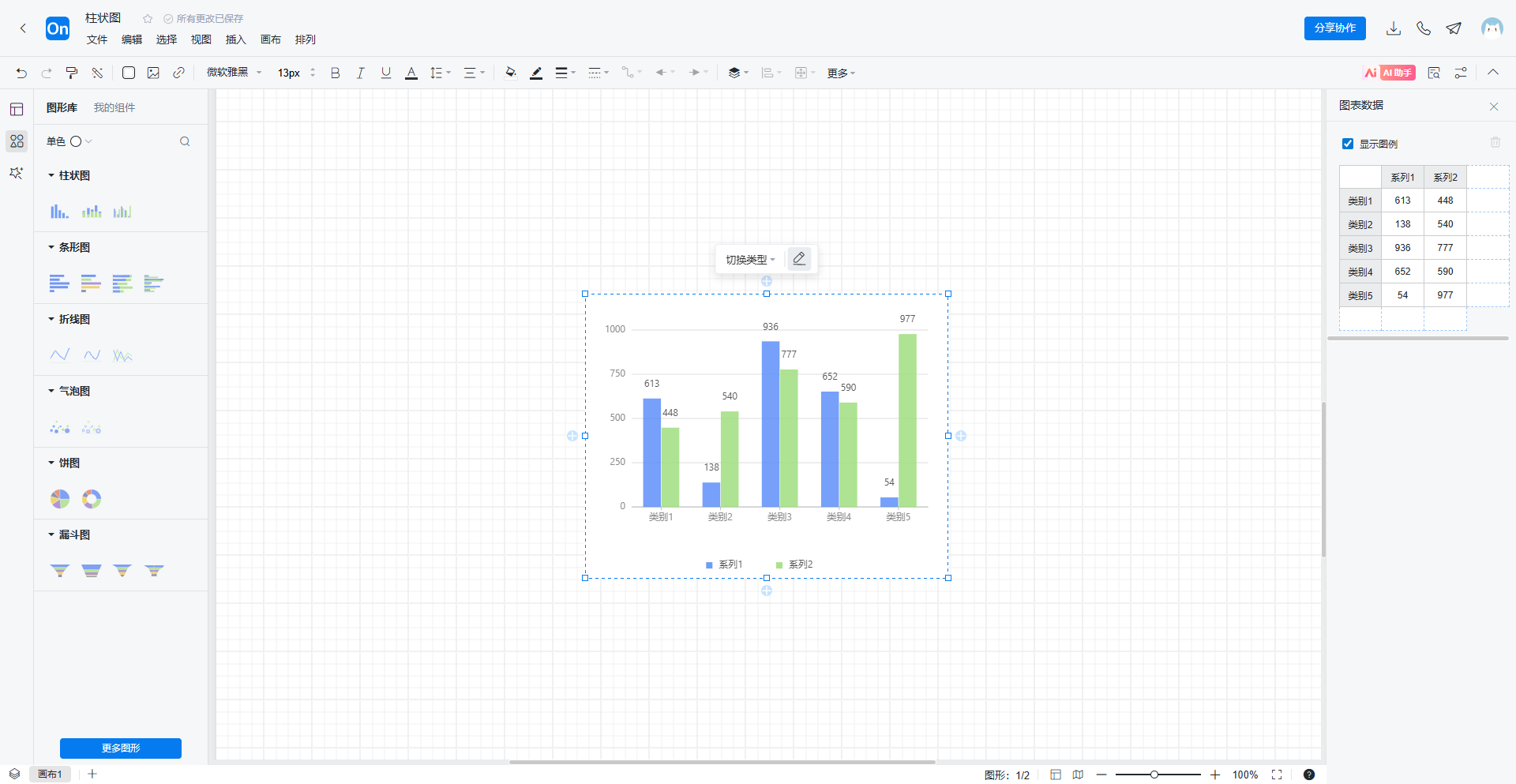The width and height of the screenshot is (1516, 784).
Task: Open the AI 助手 assistant
Action: (x=1390, y=73)
